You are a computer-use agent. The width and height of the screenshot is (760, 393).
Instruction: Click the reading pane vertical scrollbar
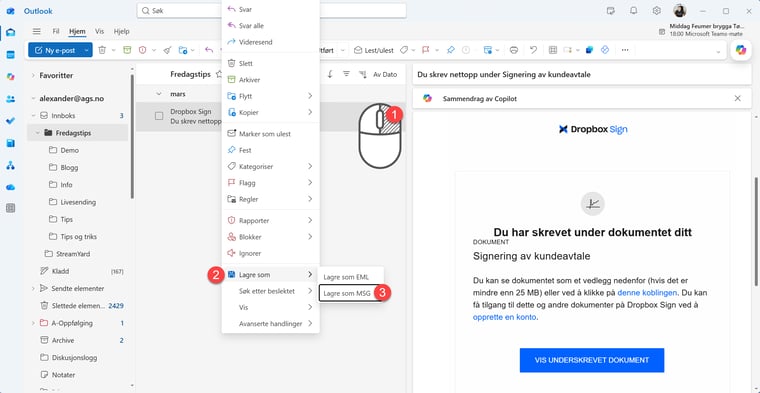(x=755, y=231)
